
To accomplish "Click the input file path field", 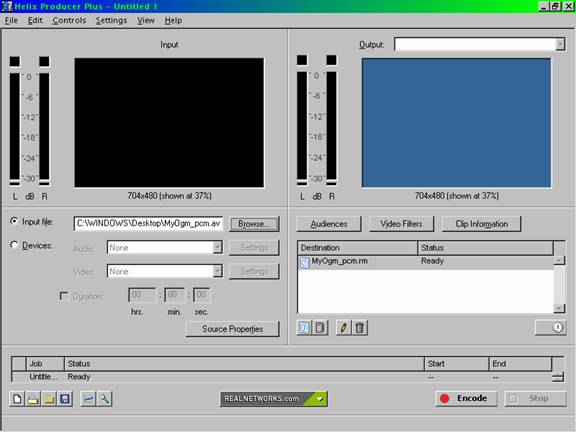I will [x=148, y=223].
